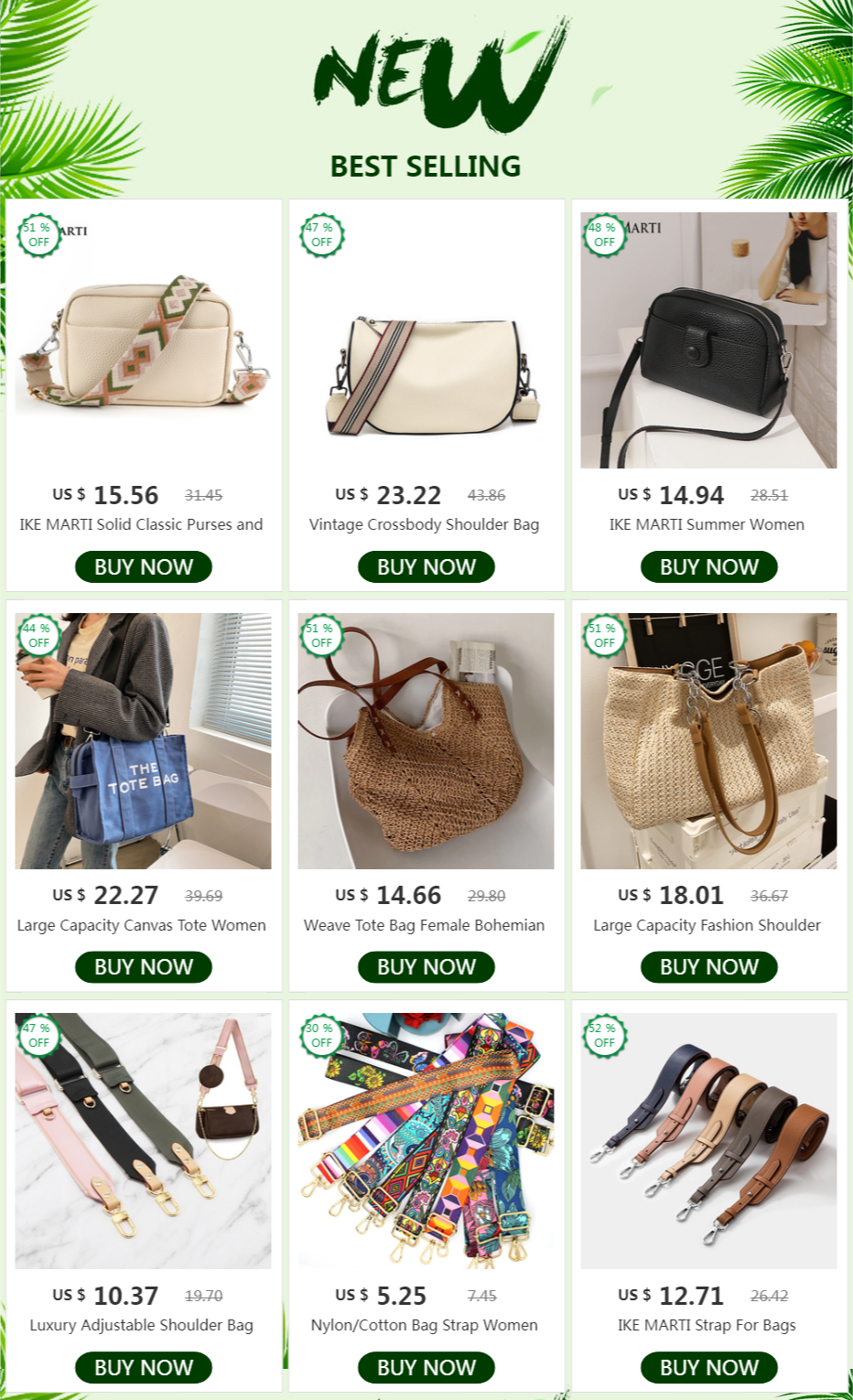This screenshot has height=1400, width=853.
Task: Click the 52% OFF badge on the IKE MARTI Strap
Action: click(604, 1035)
